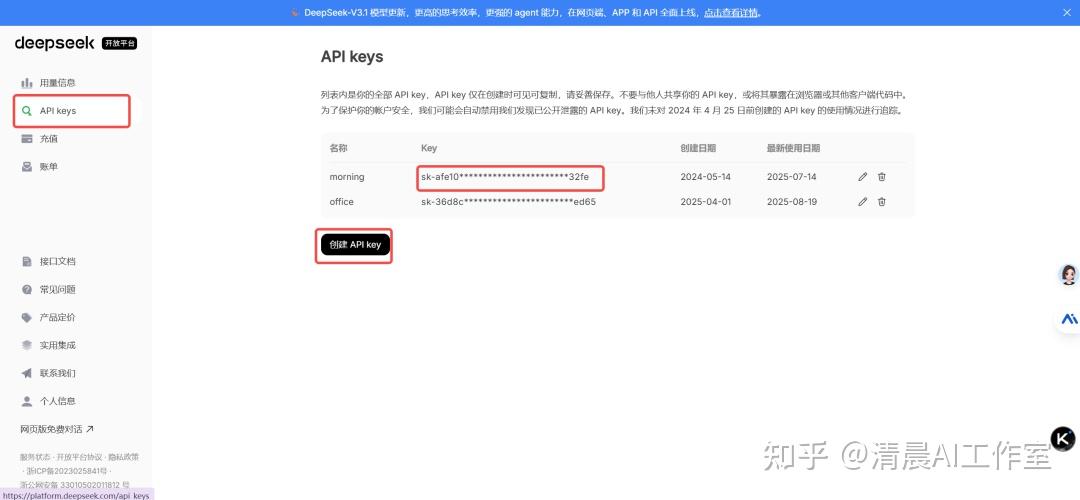Open 个人信息 profile page

(57, 401)
